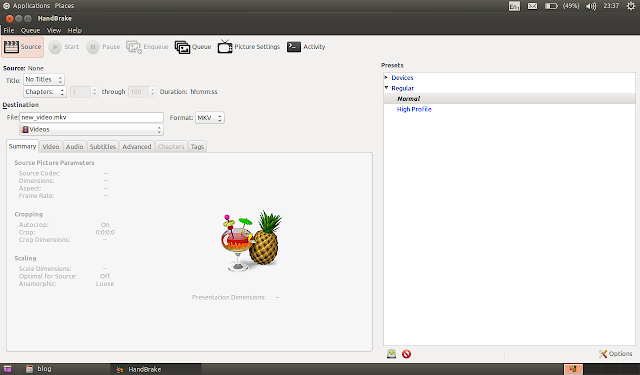Screen dimensions: 640x375
Task: Open the Queue menu in menu bar
Action: pos(30,30)
